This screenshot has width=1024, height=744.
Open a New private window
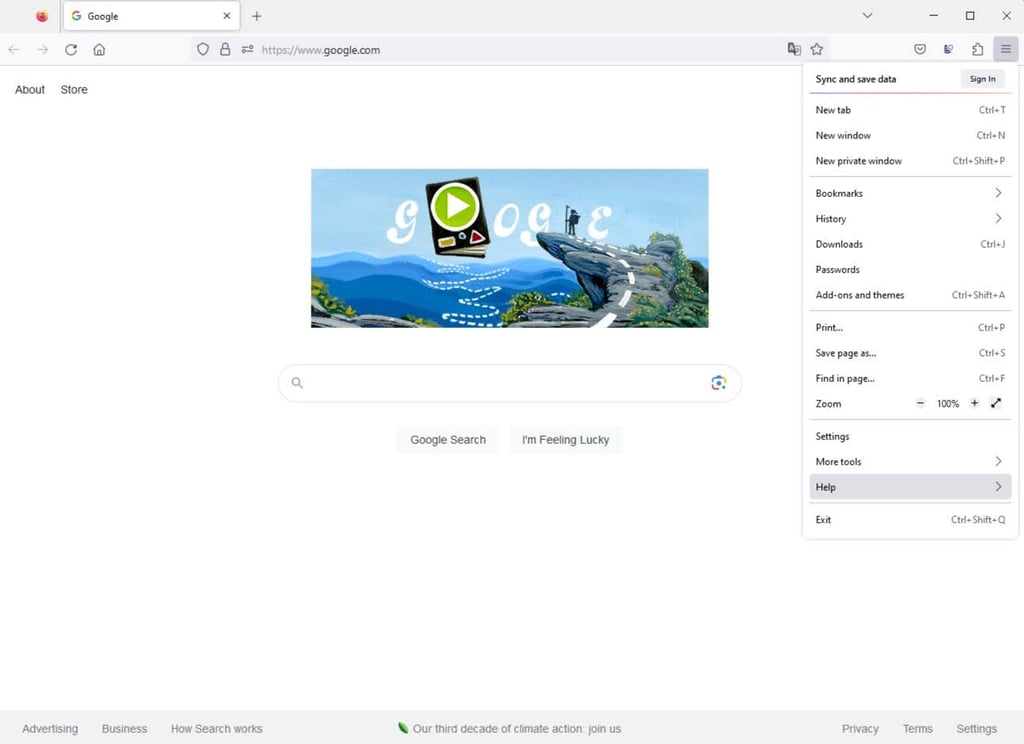[x=910, y=161]
